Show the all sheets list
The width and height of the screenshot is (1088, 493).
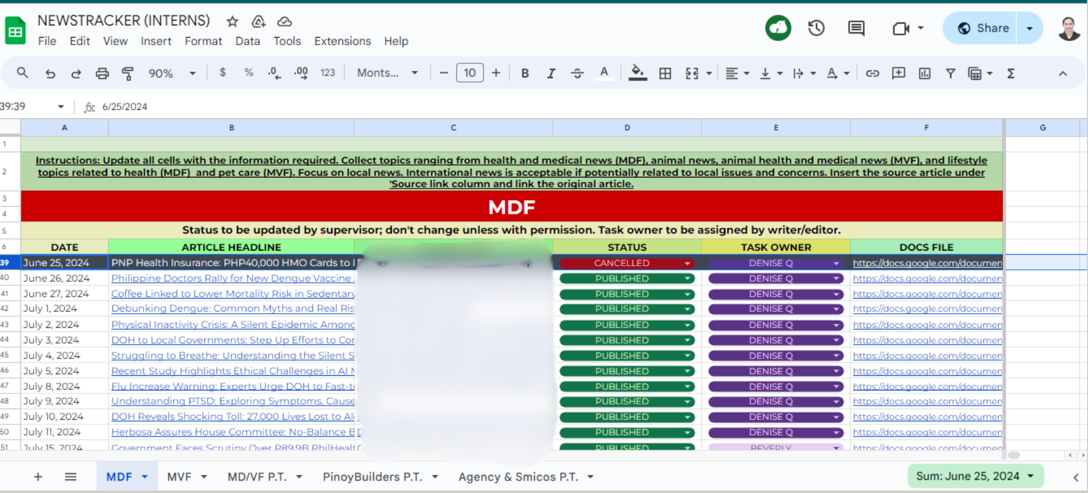(71, 476)
